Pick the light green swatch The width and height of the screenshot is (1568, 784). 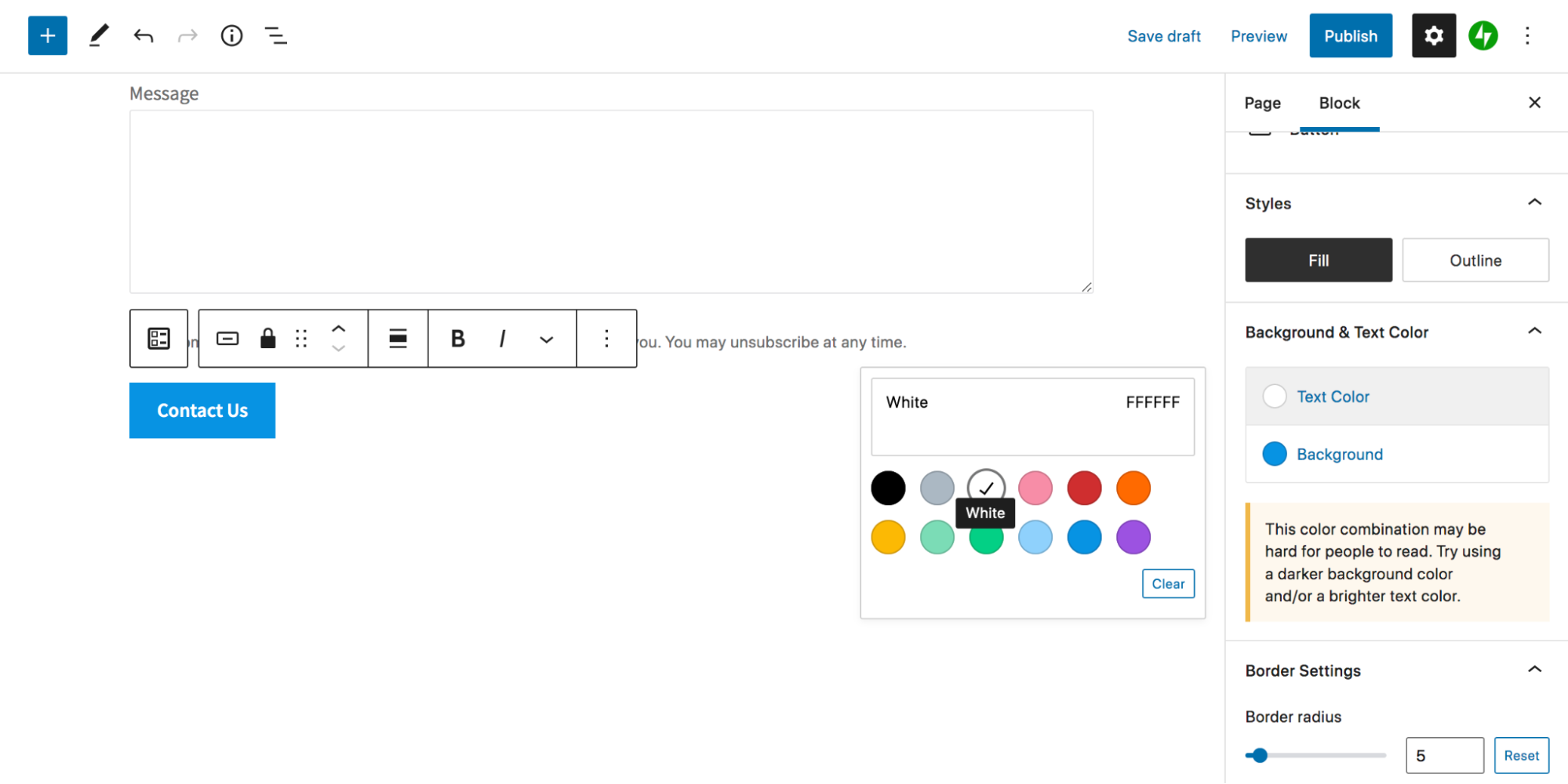[937, 537]
